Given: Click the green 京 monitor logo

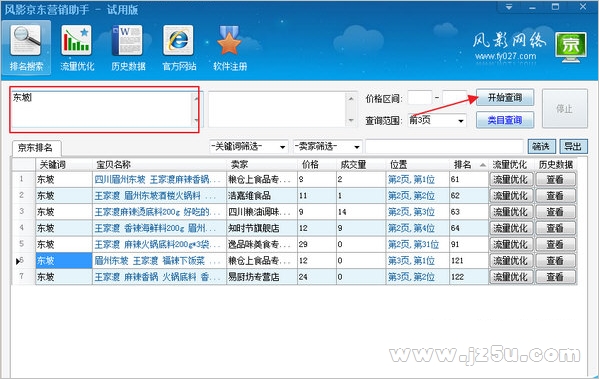Looking at the screenshot, I should pos(571,47).
